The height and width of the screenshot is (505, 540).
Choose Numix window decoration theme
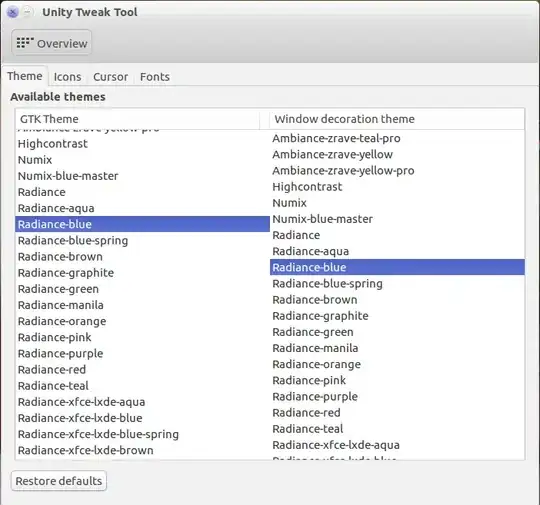coord(397,203)
